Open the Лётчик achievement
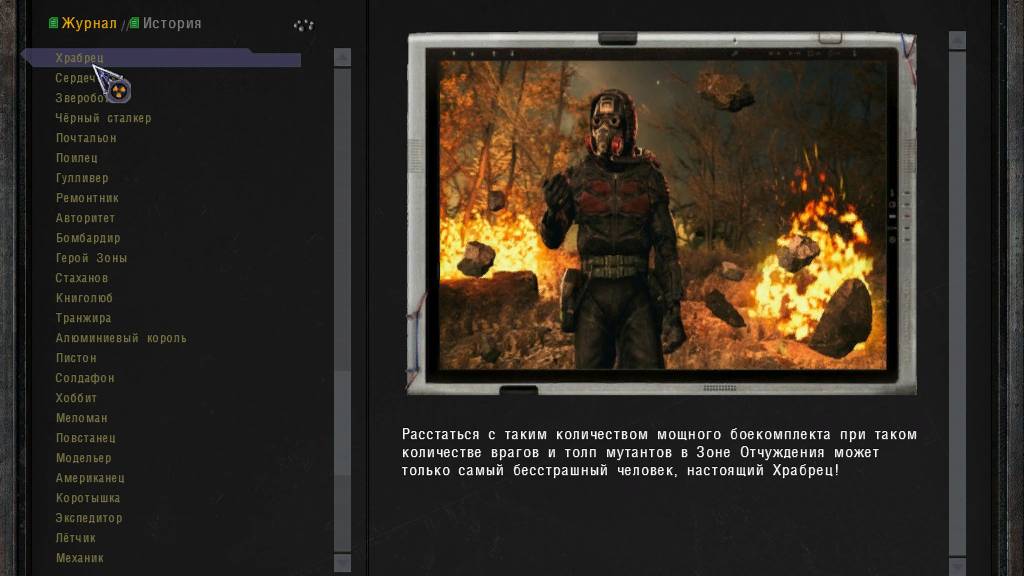The width and height of the screenshot is (1024, 576). [x=76, y=538]
